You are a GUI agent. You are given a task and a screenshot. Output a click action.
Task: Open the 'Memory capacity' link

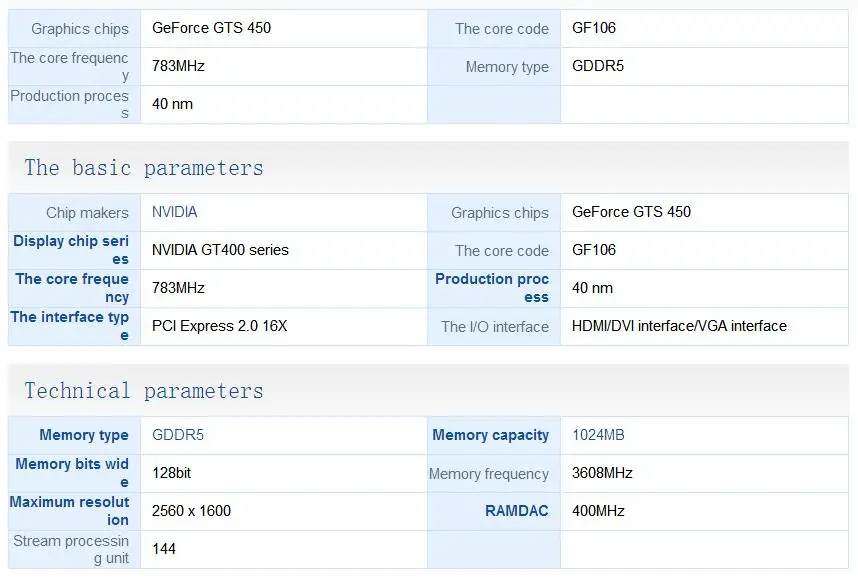click(x=490, y=435)
